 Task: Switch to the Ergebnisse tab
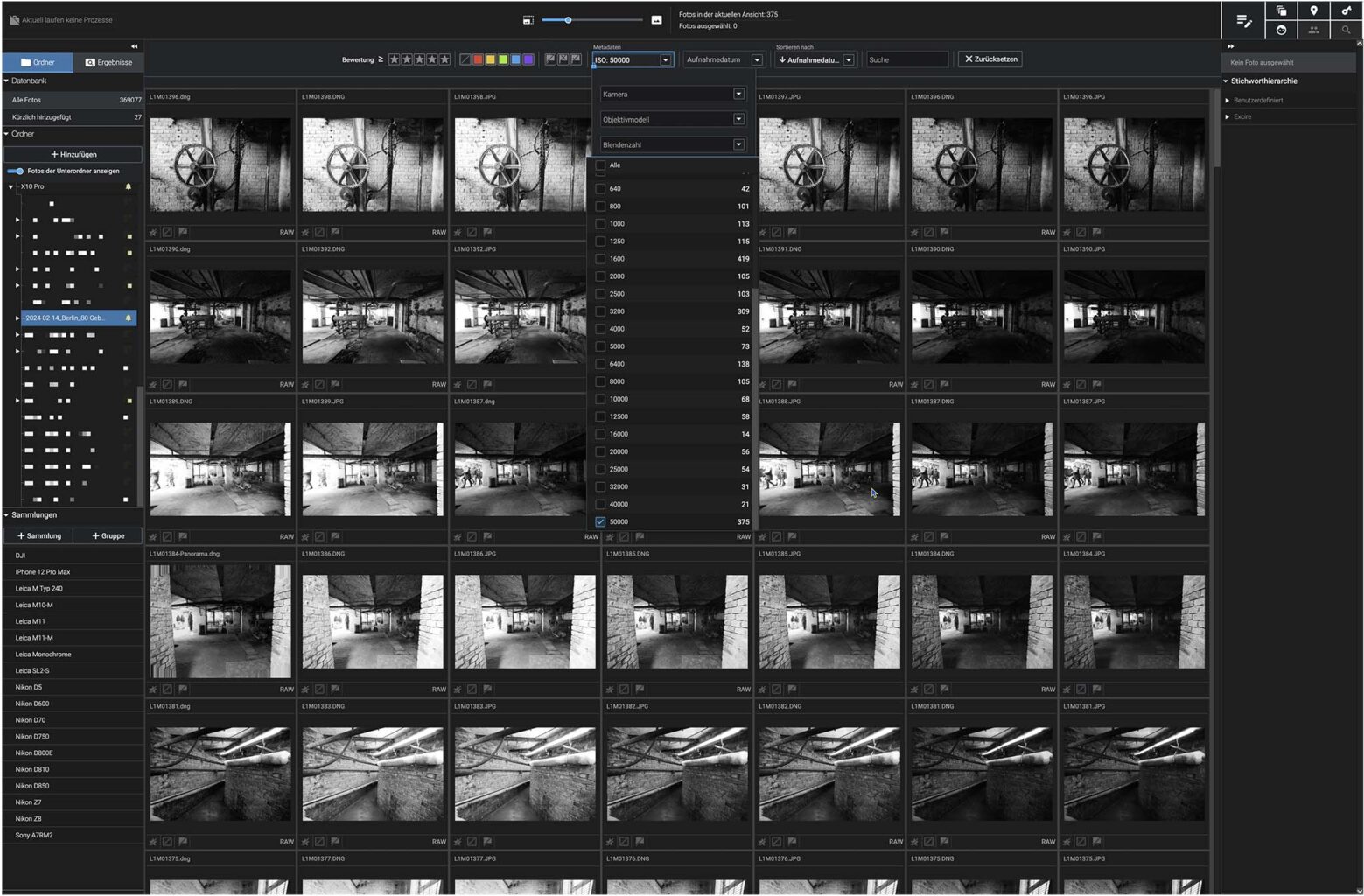tap(108, 62)
